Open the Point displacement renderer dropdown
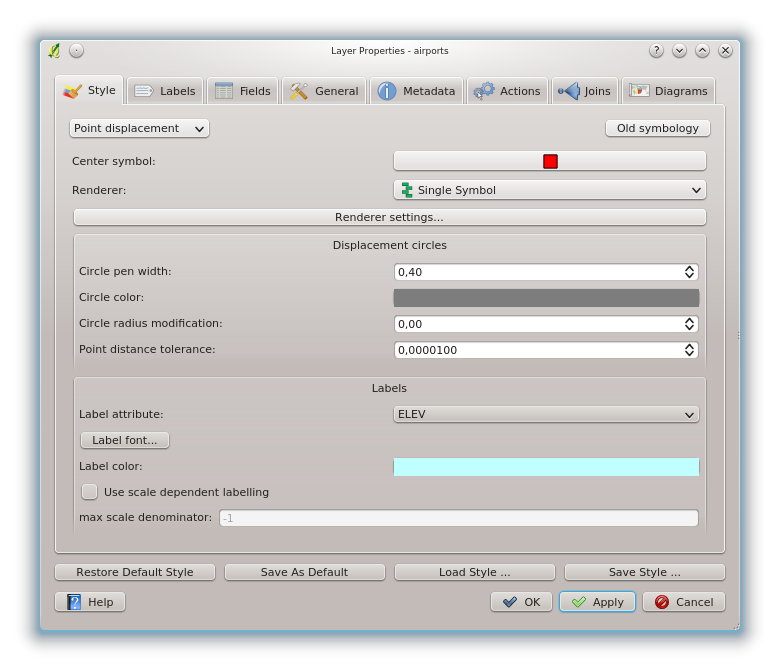Image resolution: width=780 pixels, height=670 pixels. [139, 128]
